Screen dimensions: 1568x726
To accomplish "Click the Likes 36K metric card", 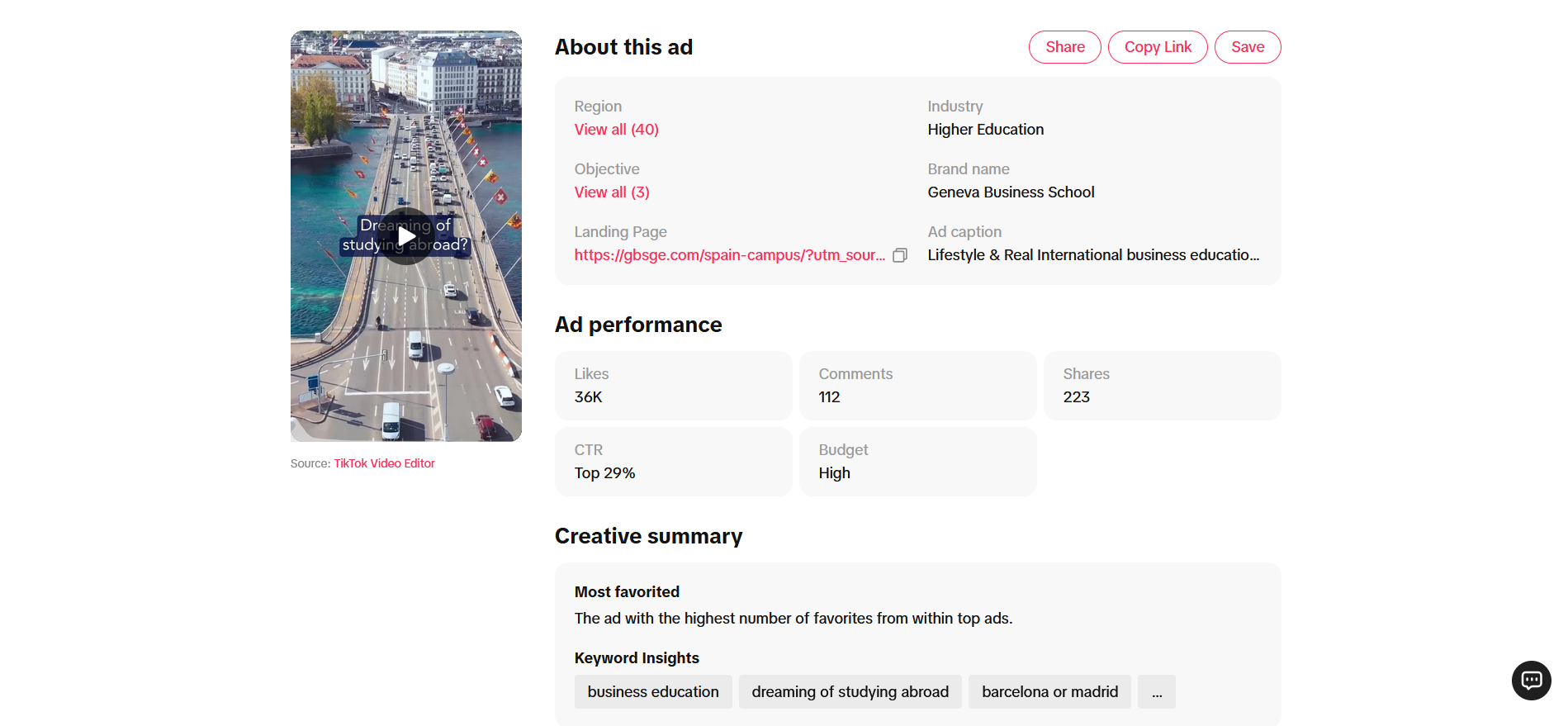I will [674, 386].
